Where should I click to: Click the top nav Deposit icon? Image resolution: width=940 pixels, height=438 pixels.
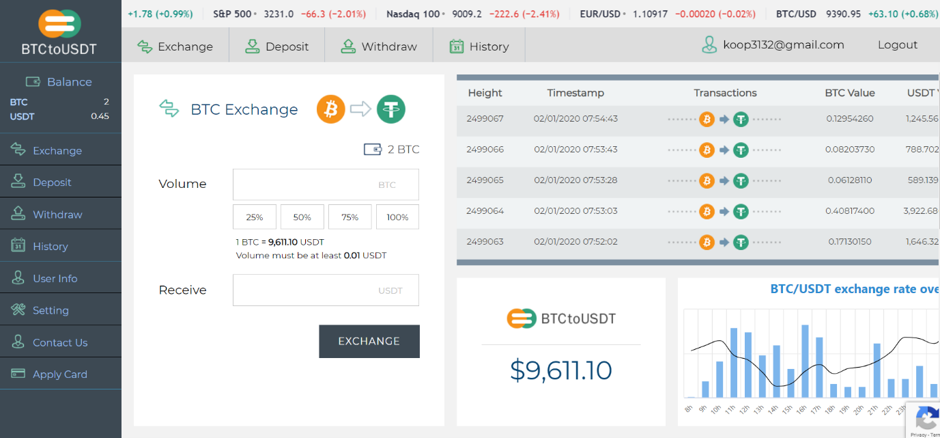click(x=252, y=46)
